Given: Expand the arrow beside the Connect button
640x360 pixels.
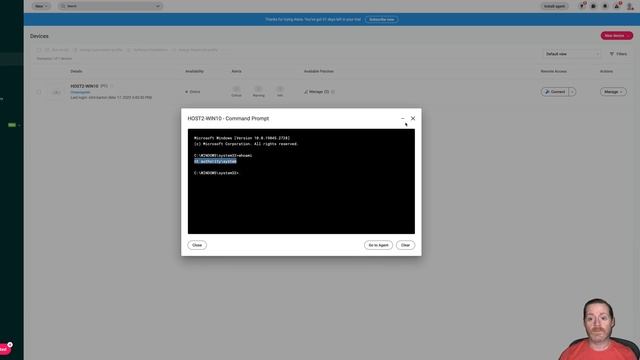Looking at the screenshot, I should (x=572, y=92).
